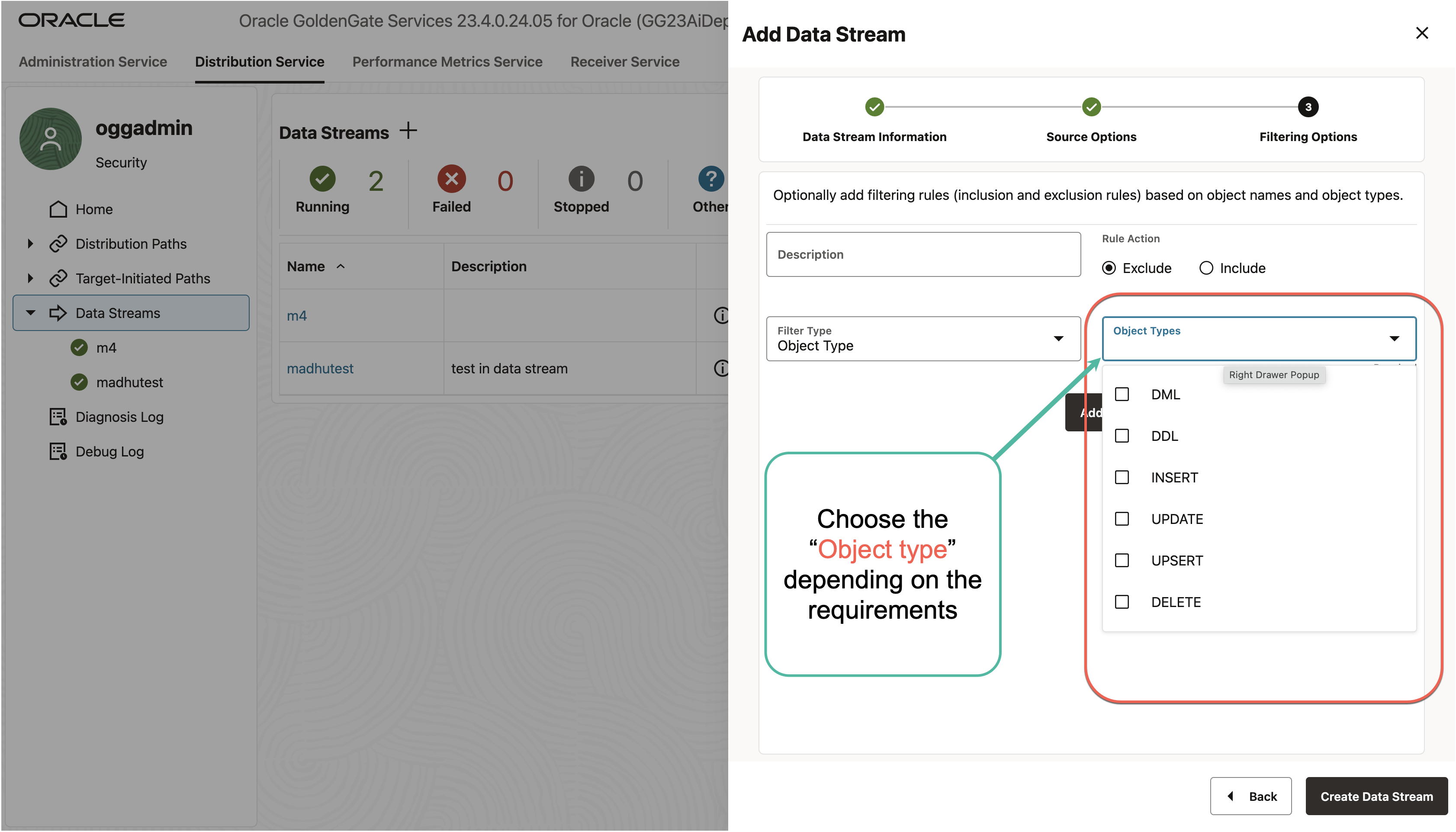Check the UPDATE object type

point(1122,519)
